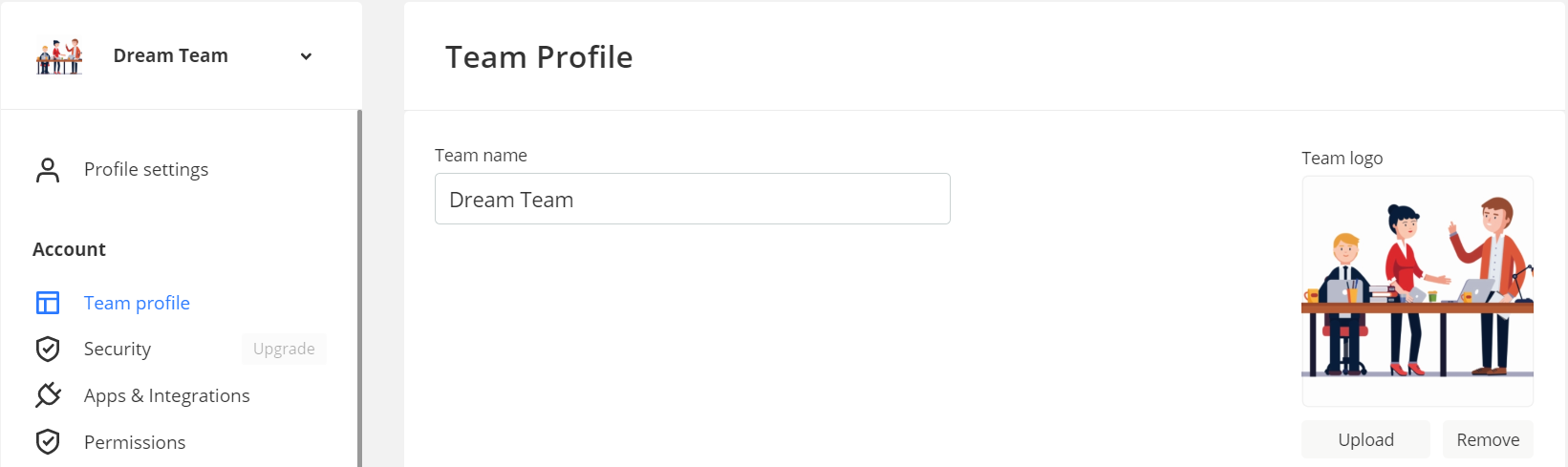Select the Team profile menu label
Viewport: 1568px width, 467px height.
137,303
